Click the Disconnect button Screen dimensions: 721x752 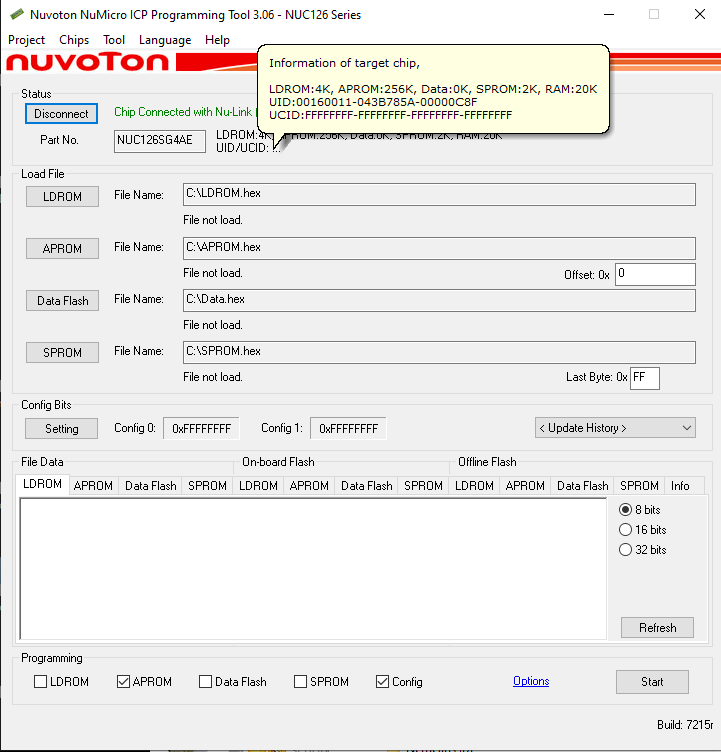pos(61,114)
